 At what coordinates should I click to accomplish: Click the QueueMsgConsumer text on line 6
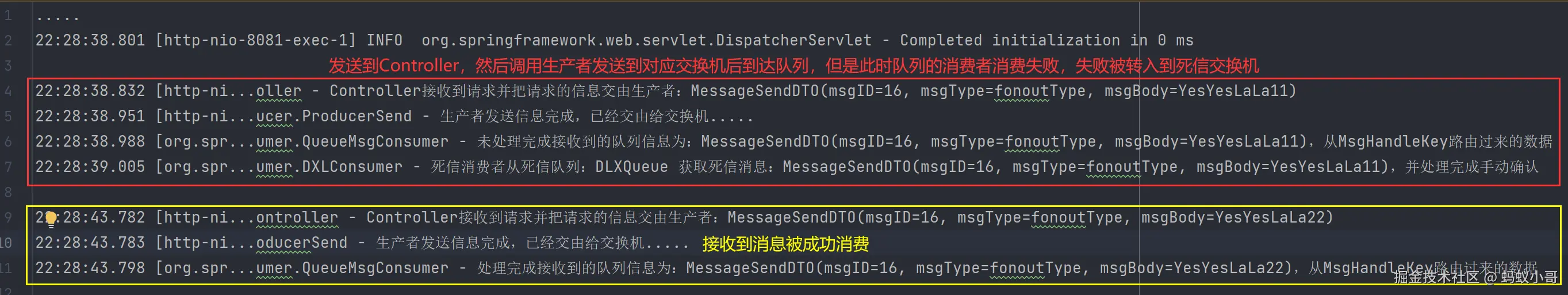[x=375, y=141]
